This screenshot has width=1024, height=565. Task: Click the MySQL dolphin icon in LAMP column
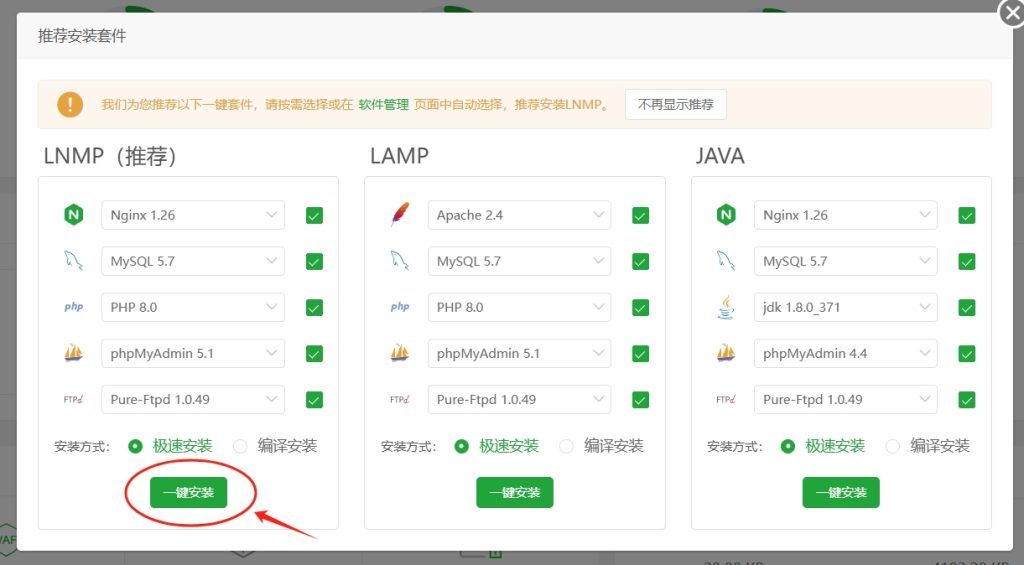coord(400,261)
